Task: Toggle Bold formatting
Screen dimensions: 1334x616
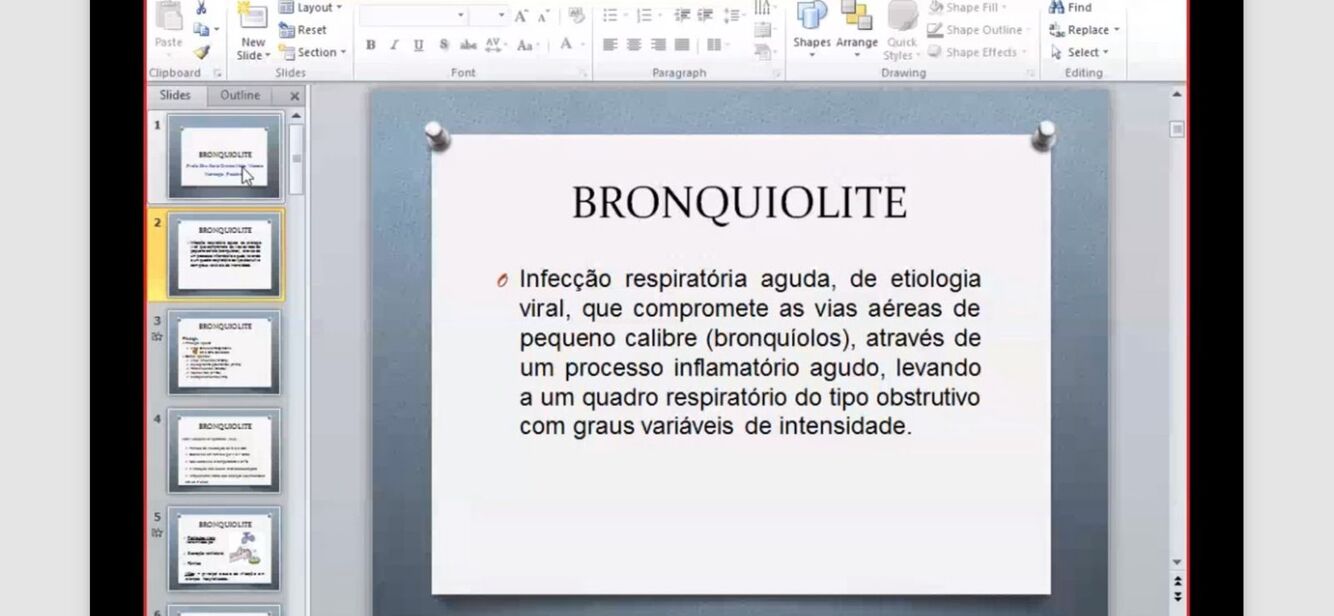Action: tap(370, 45)
